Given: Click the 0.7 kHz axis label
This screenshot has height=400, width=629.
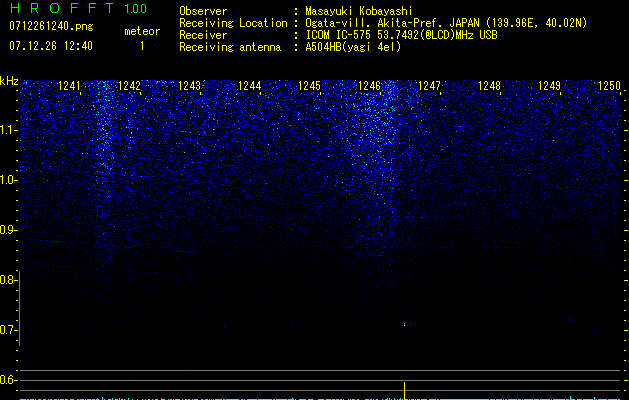Looking at the screenshot, I should [7, 330].
